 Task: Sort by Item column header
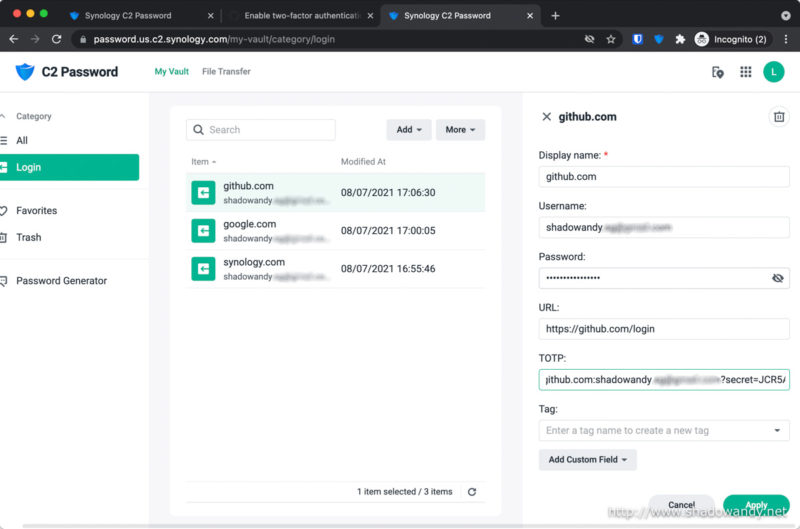point(204,162)
